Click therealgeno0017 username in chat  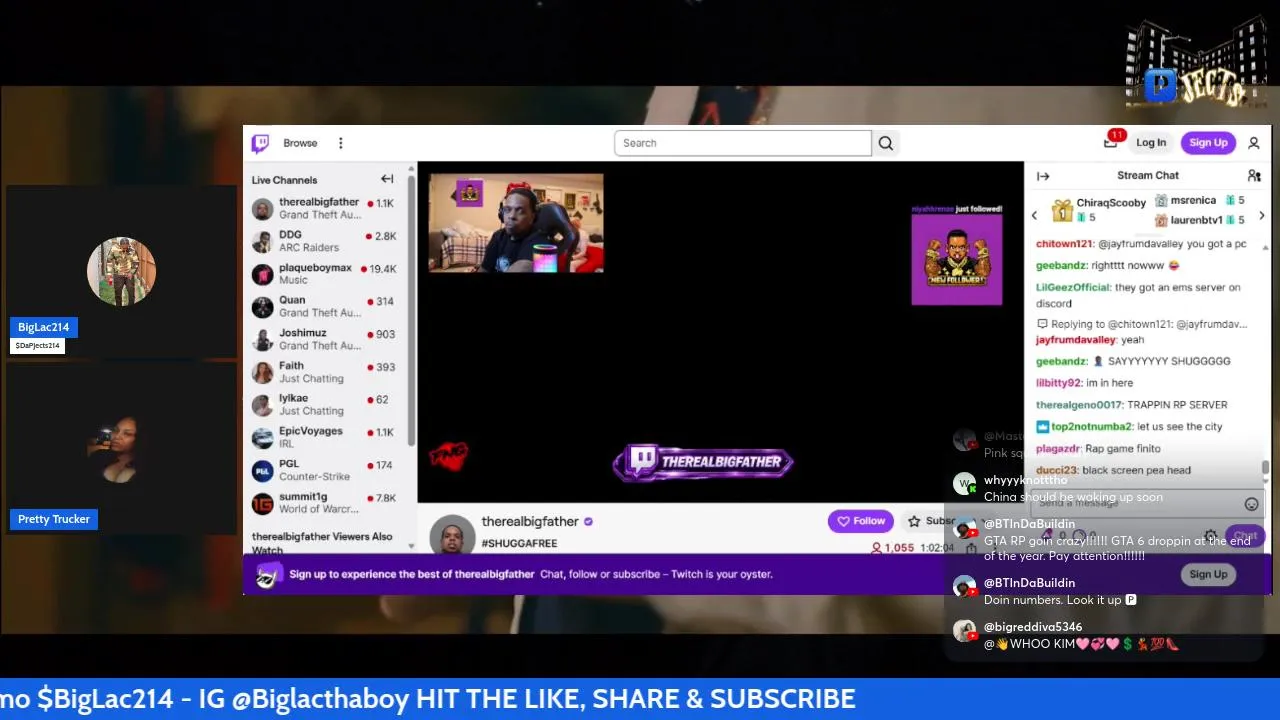[1079, 405]
